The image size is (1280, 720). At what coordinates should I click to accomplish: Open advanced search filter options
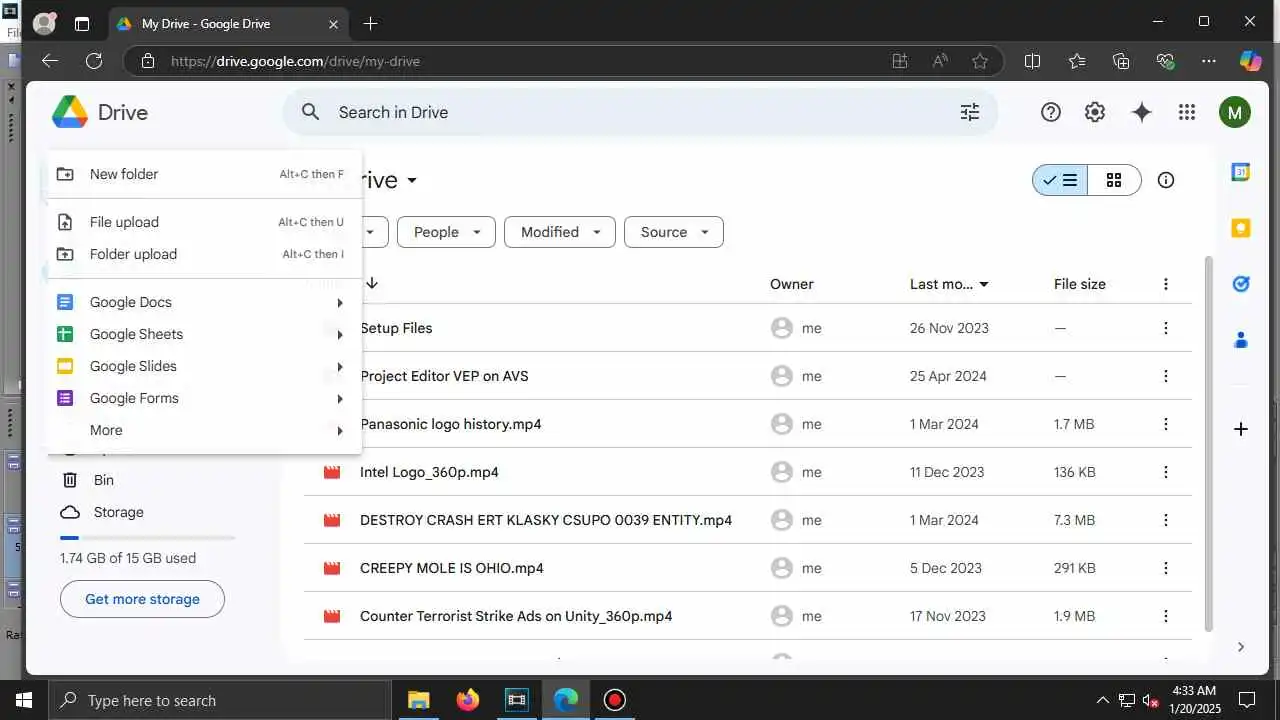tap(969, 112)
